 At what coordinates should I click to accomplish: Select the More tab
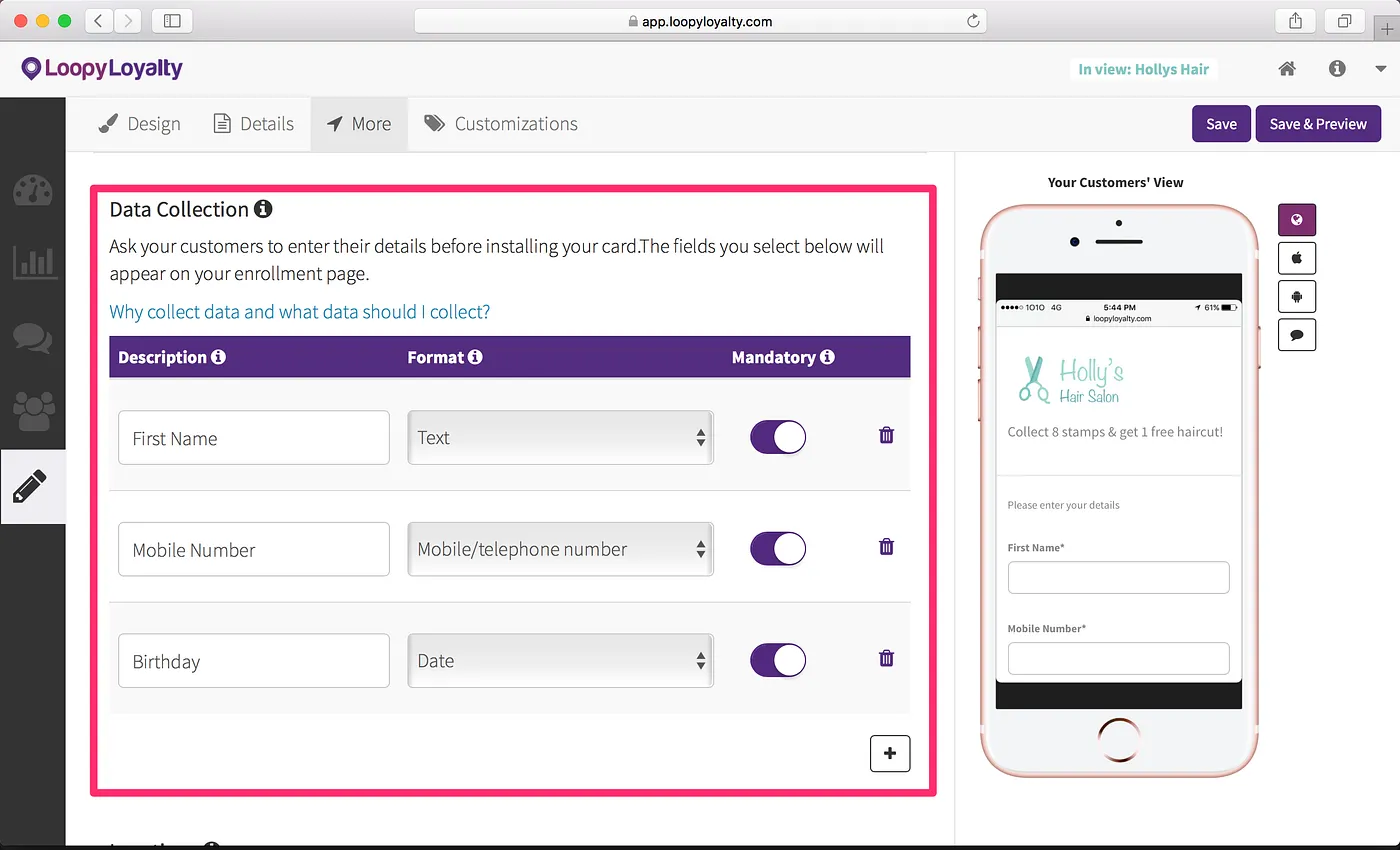pyautogui.click(x=359, y=124)
